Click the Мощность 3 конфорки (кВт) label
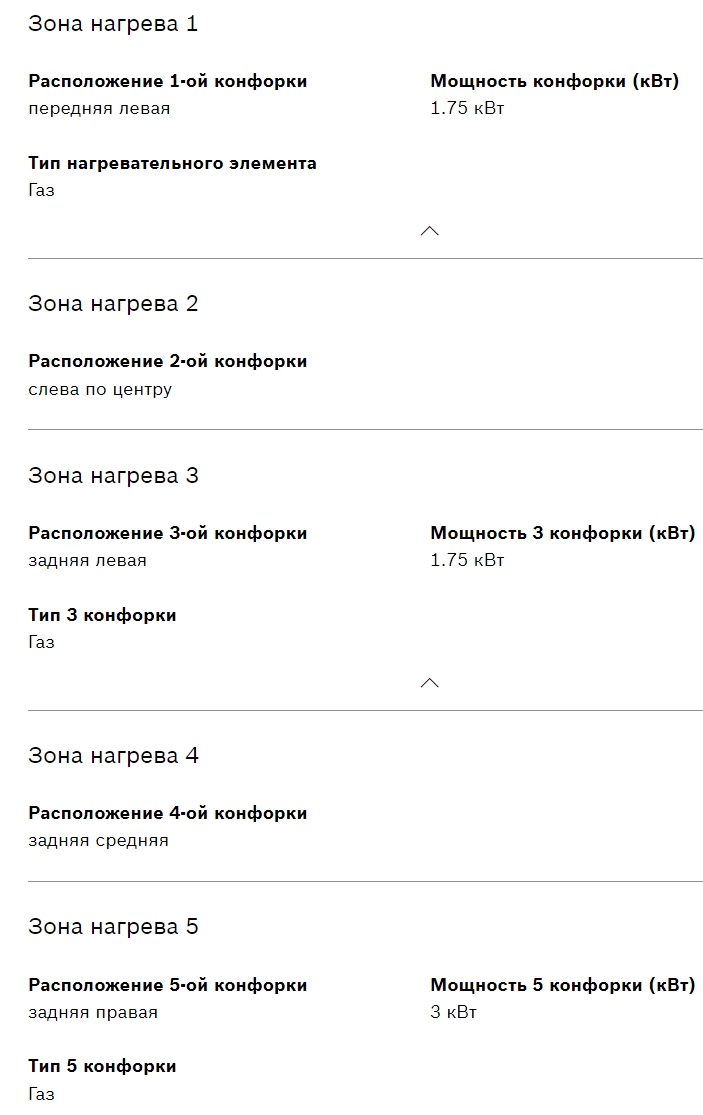Image resolution: width=703 pixels, height=1115 pixels. pos(562,533)
